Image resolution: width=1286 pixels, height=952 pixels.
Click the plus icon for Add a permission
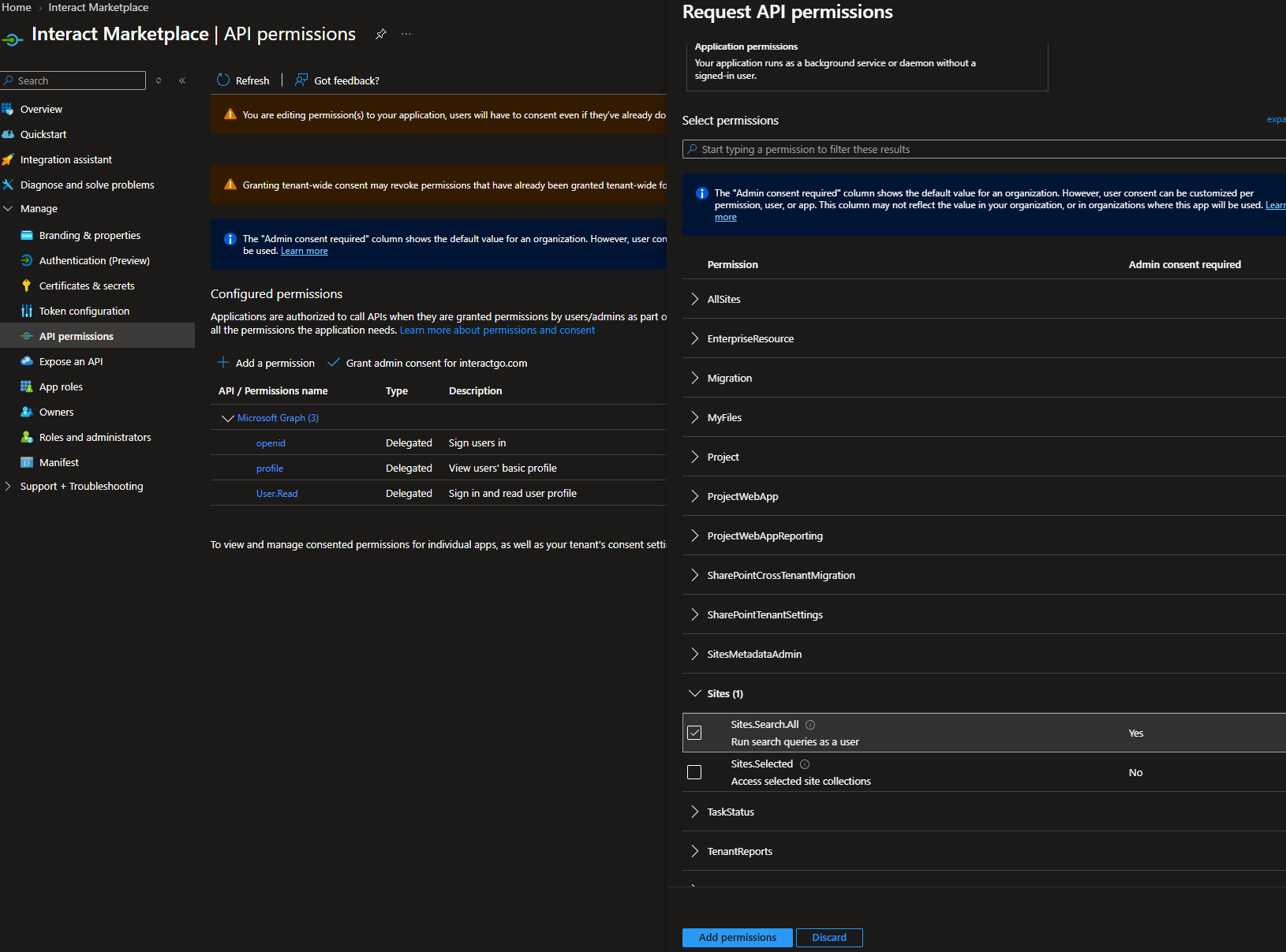pos(223,363)
